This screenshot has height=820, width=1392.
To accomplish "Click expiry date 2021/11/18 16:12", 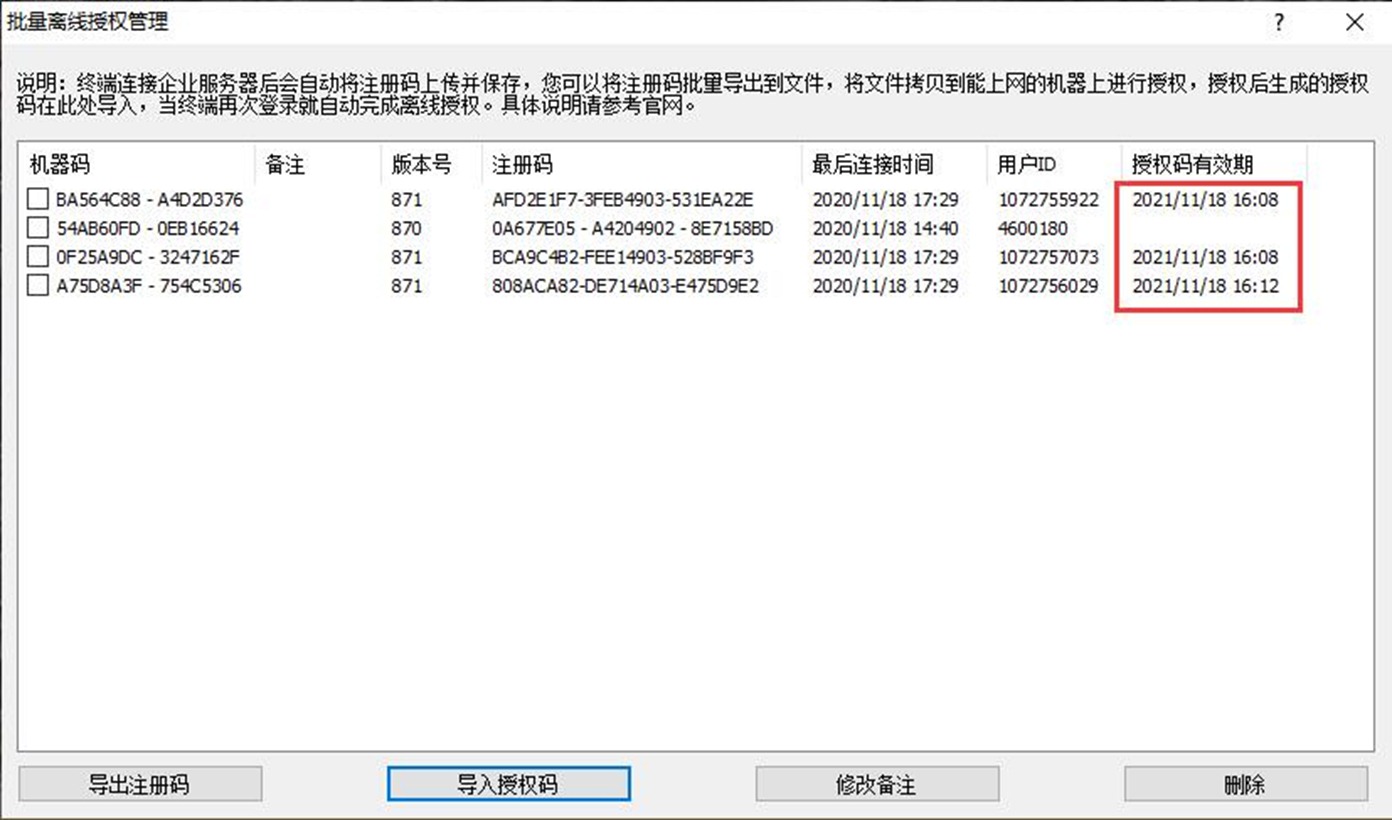I will tap(1205, 286).
